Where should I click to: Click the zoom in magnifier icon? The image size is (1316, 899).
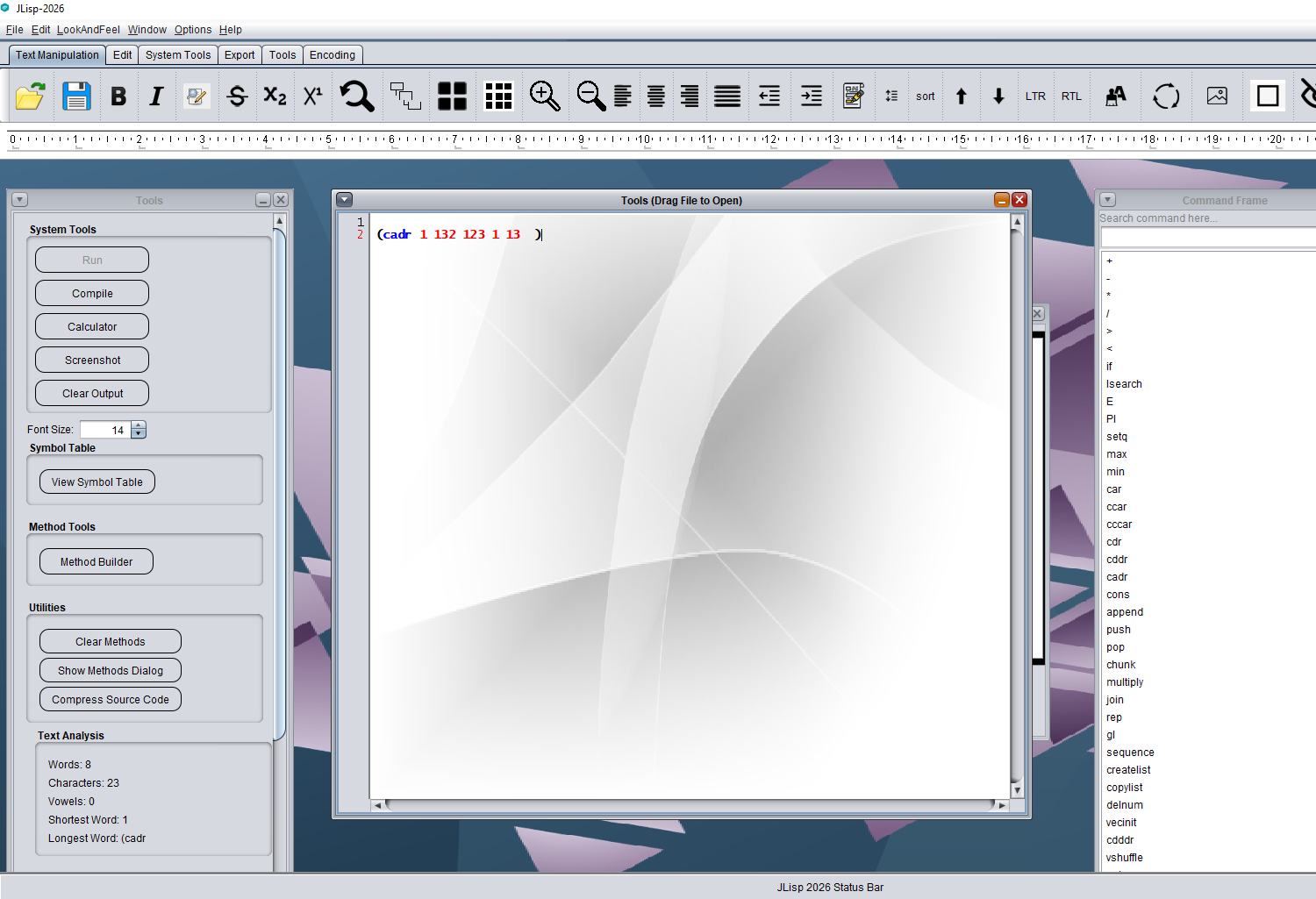pyautogui.click(x=544, y=96)
